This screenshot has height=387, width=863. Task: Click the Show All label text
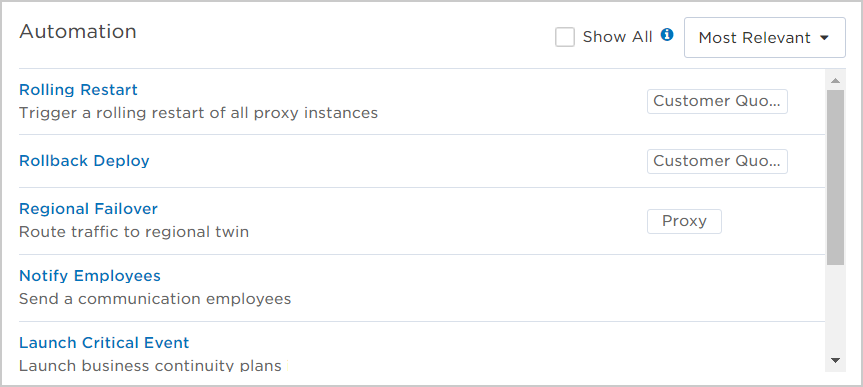coord(618,37)
